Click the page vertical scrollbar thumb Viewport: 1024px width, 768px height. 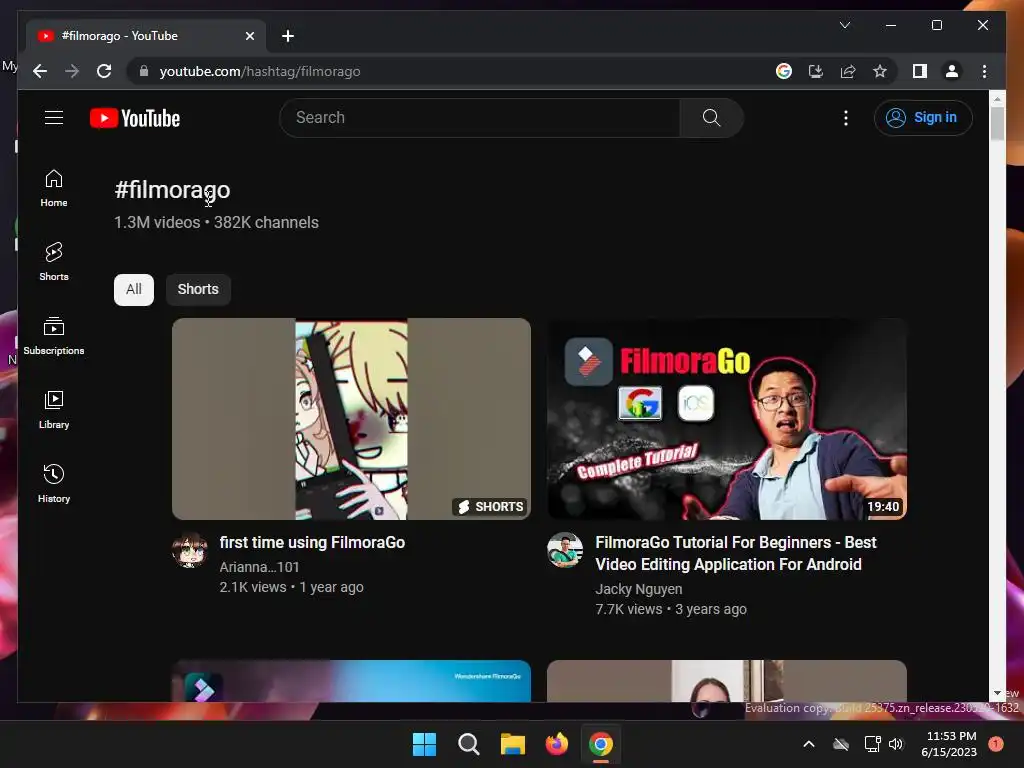(x=997, y=123)
